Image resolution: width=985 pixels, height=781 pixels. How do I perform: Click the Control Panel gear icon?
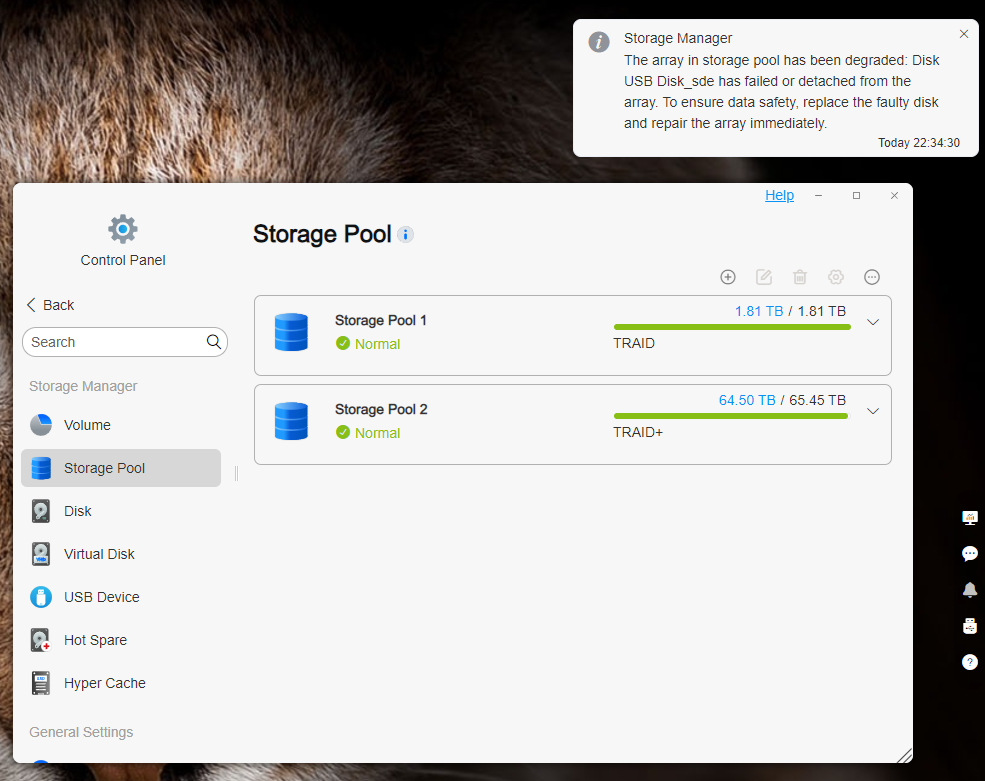coord(122,229)
